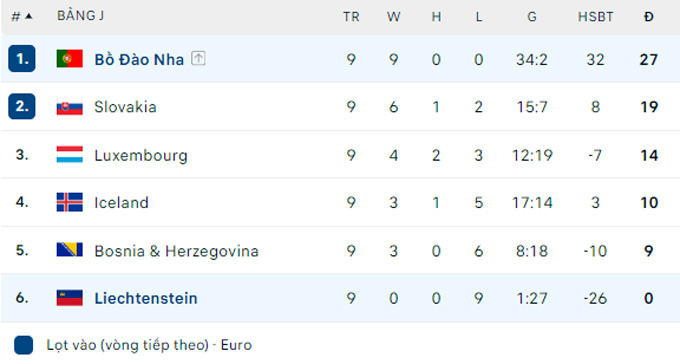This screenshot has height=364, width=680.
Task: Open the Liechtenstein team link
Action: click(x=146, y=298)
